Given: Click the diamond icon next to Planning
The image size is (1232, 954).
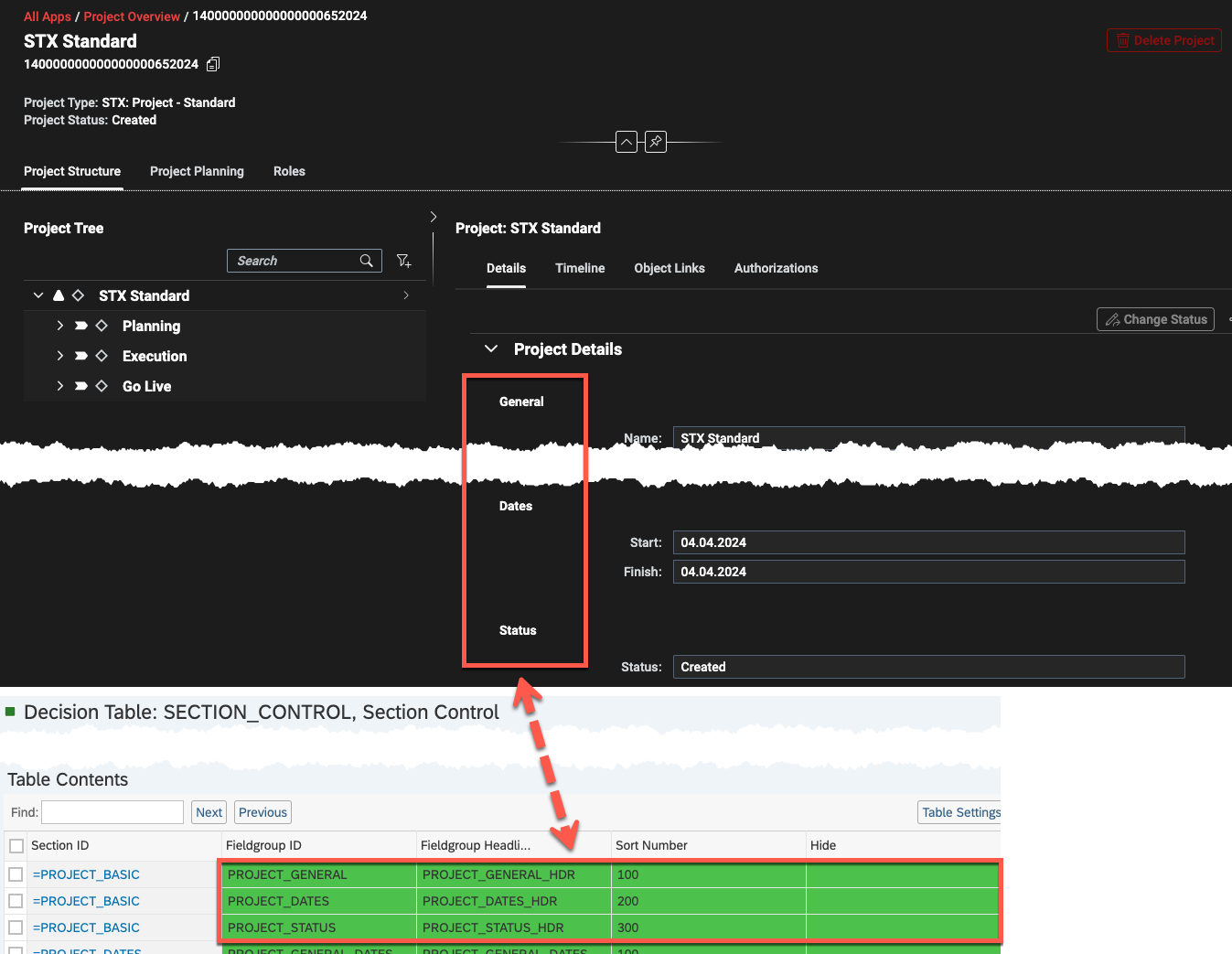Looking at the screenshot, I should pos(102,326).
